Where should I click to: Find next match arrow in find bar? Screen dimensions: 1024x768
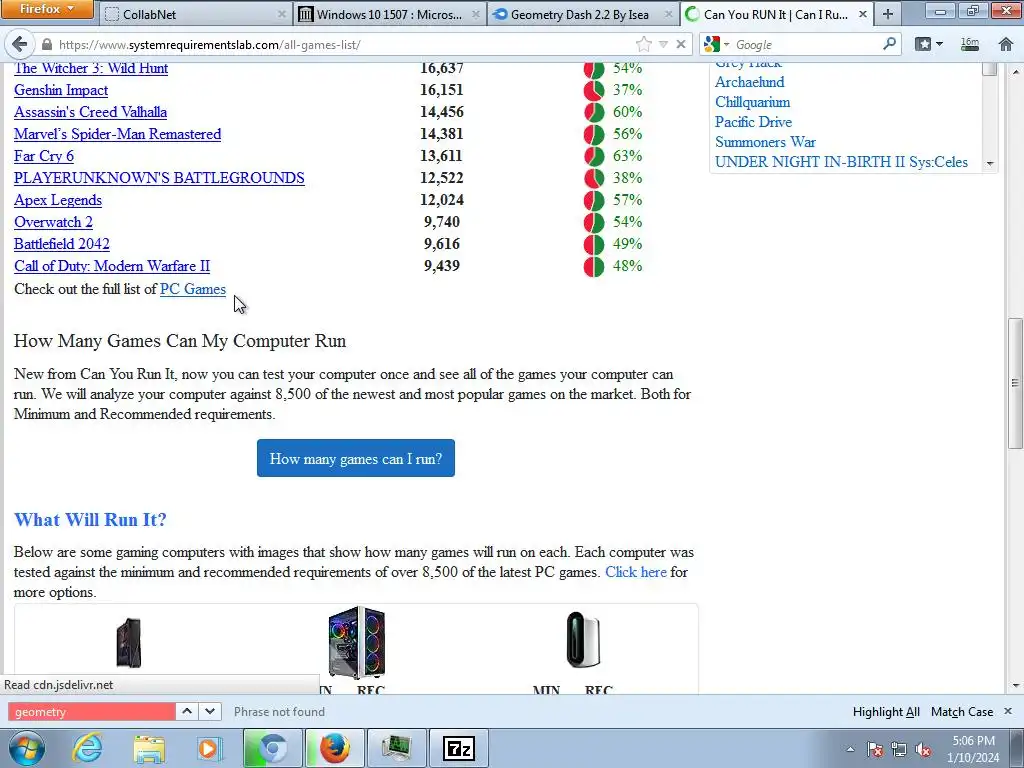click(x=210, y=711)
